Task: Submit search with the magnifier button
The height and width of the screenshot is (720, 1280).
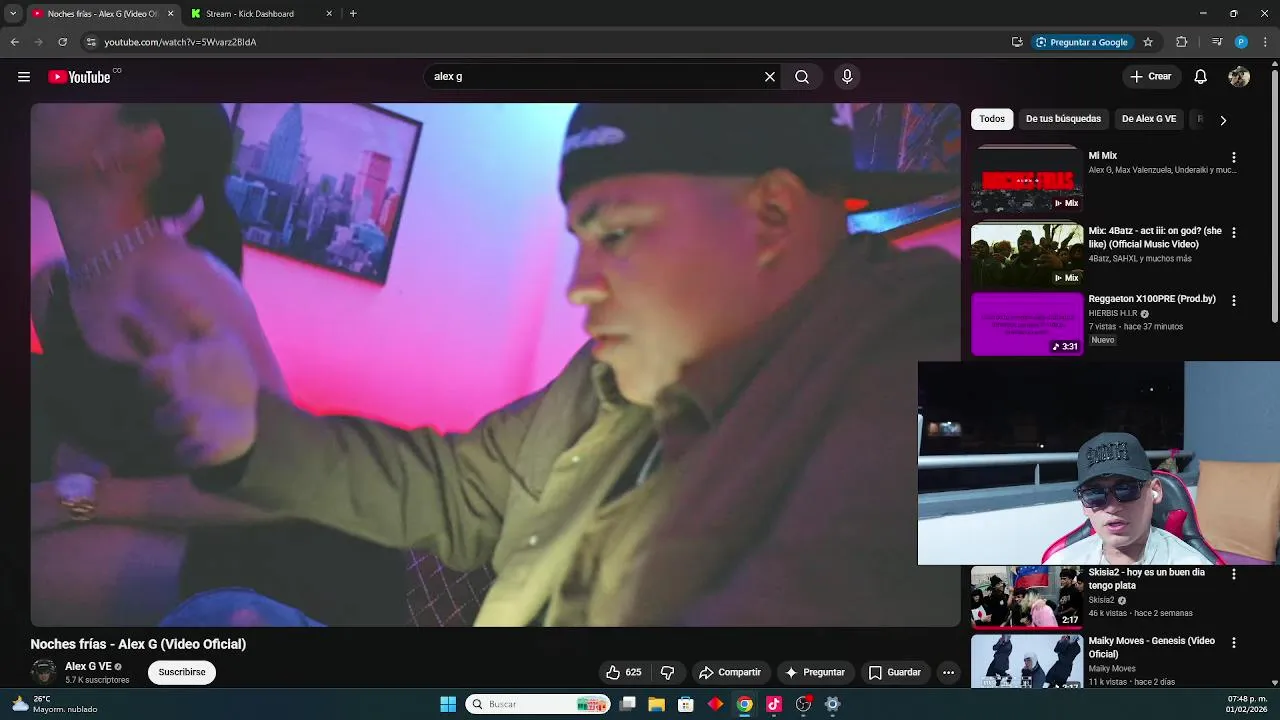Action: [802, 77]
